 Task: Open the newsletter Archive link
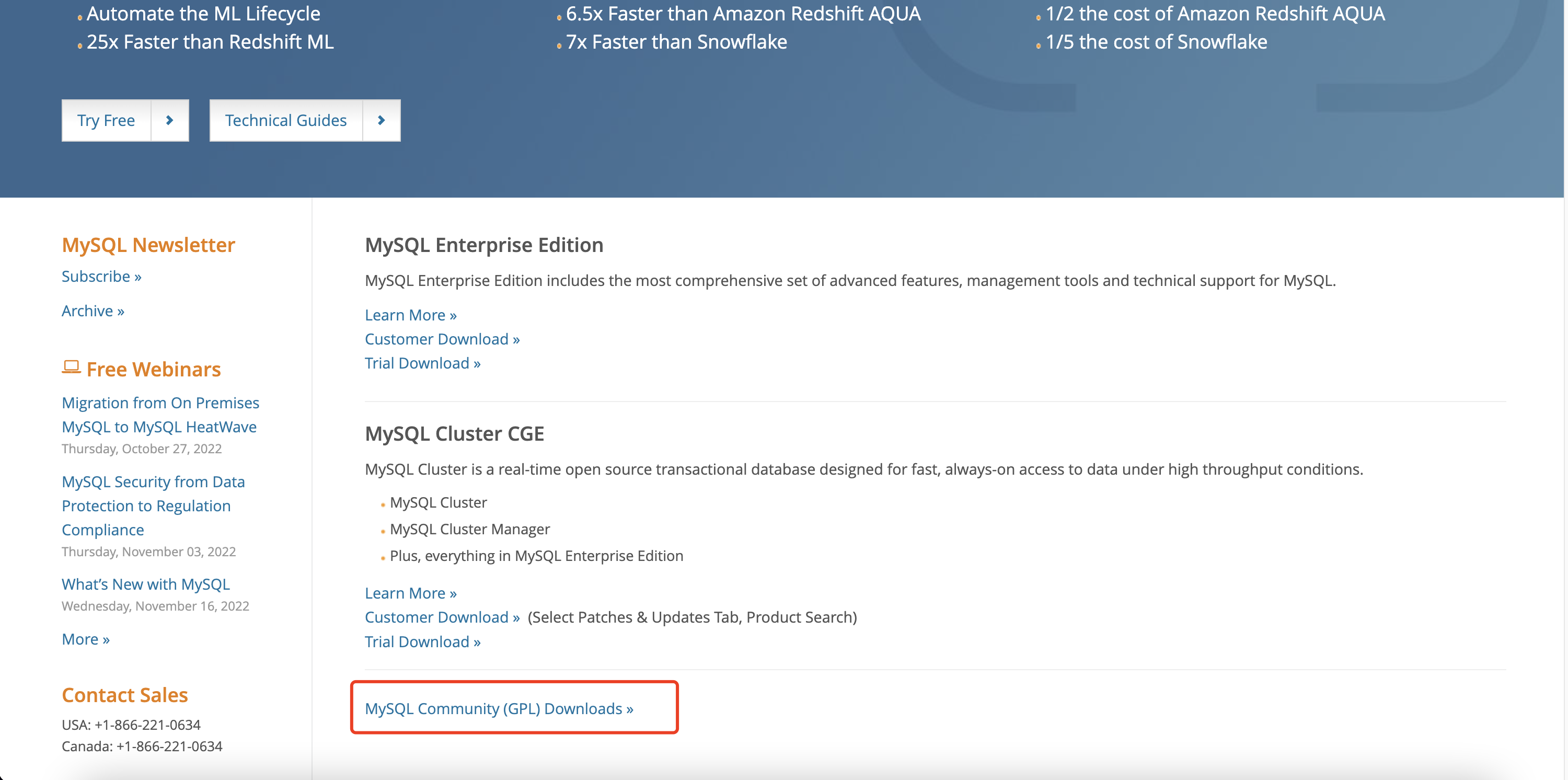(x=93, y=311)
